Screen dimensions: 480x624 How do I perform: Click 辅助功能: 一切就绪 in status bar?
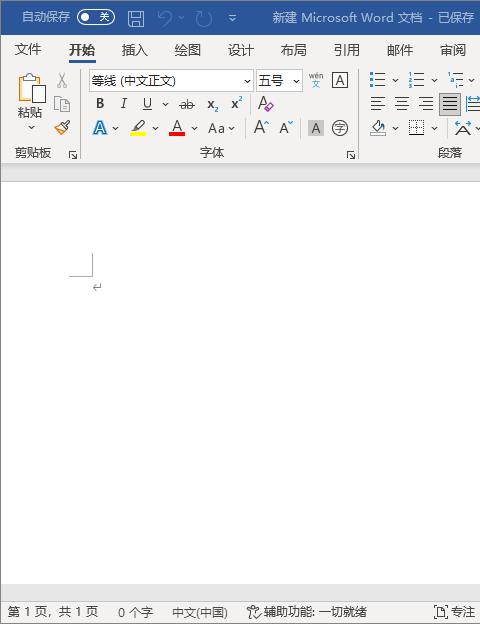pos(306,612)
